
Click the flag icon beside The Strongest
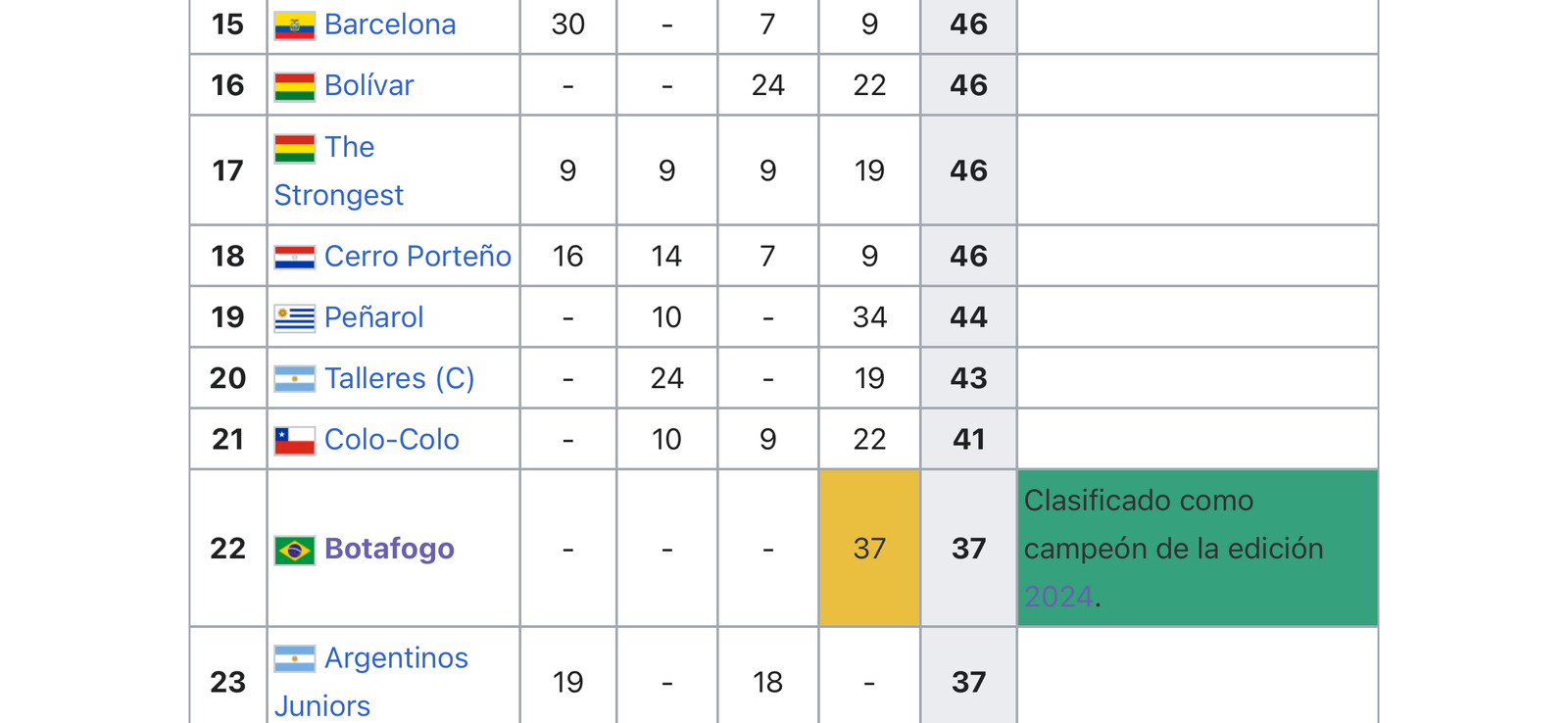(x=294, y=148)
